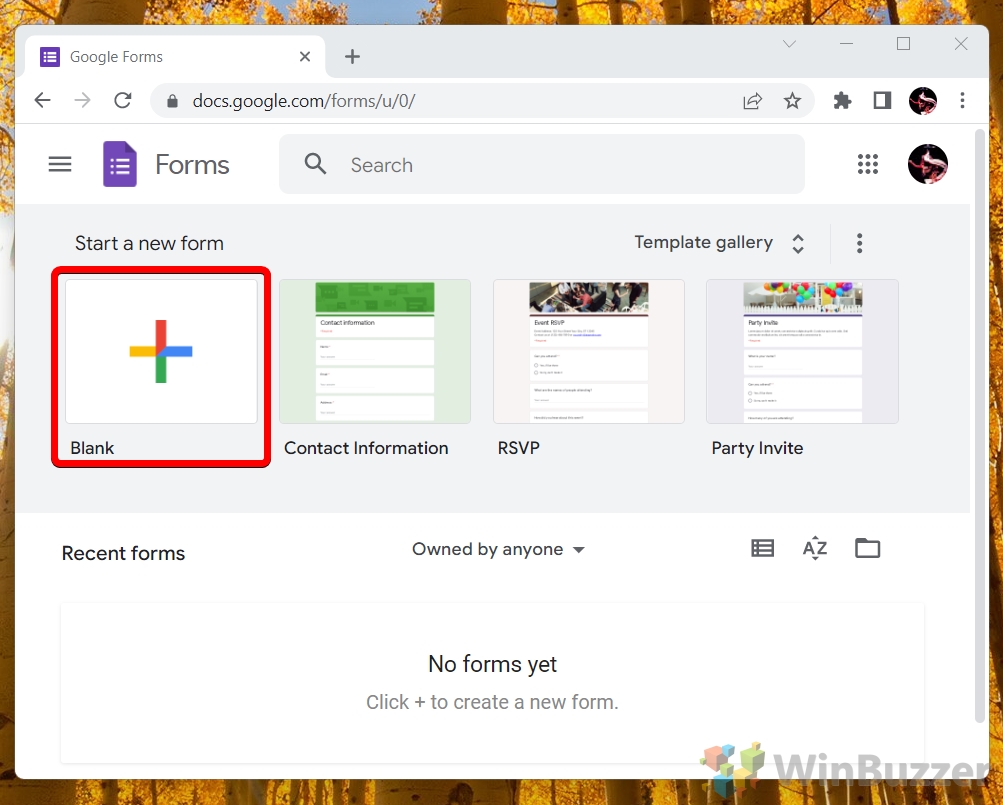The width and height of the screenshot is (1003, 805).
Task: Click the 'No forms yet' message
Action: pos(493,664)
